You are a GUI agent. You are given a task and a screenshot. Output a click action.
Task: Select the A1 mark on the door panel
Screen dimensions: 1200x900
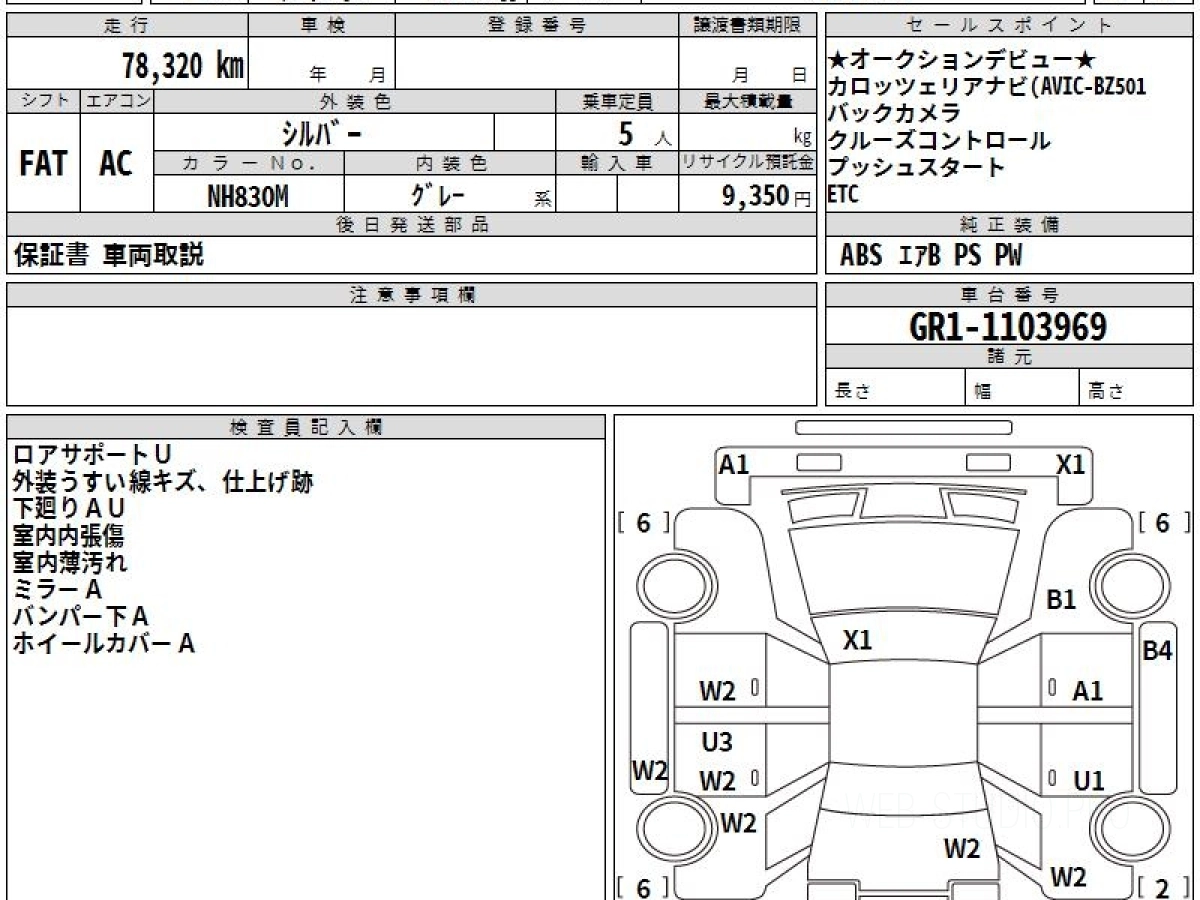coord(1087,690)
